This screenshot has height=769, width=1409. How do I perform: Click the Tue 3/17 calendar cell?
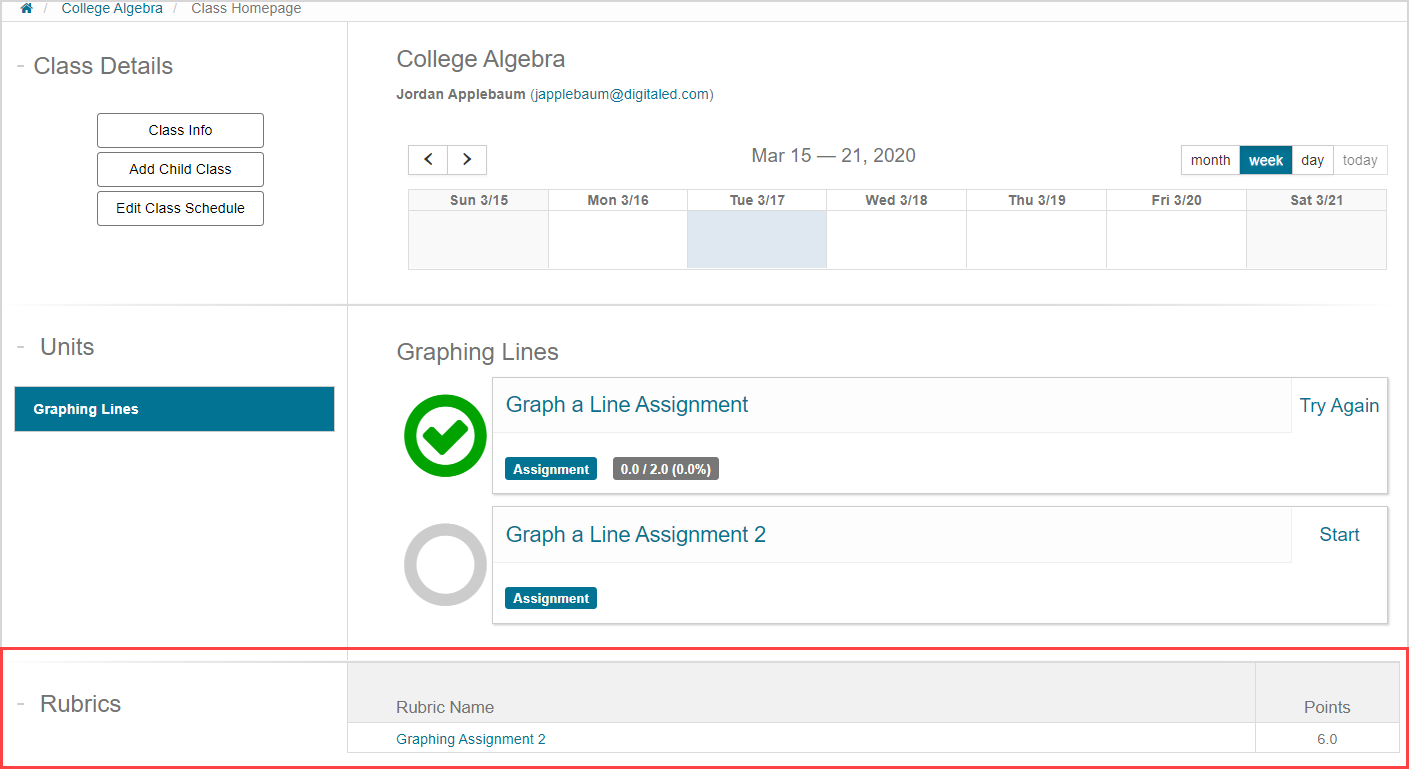coord(757,239)
